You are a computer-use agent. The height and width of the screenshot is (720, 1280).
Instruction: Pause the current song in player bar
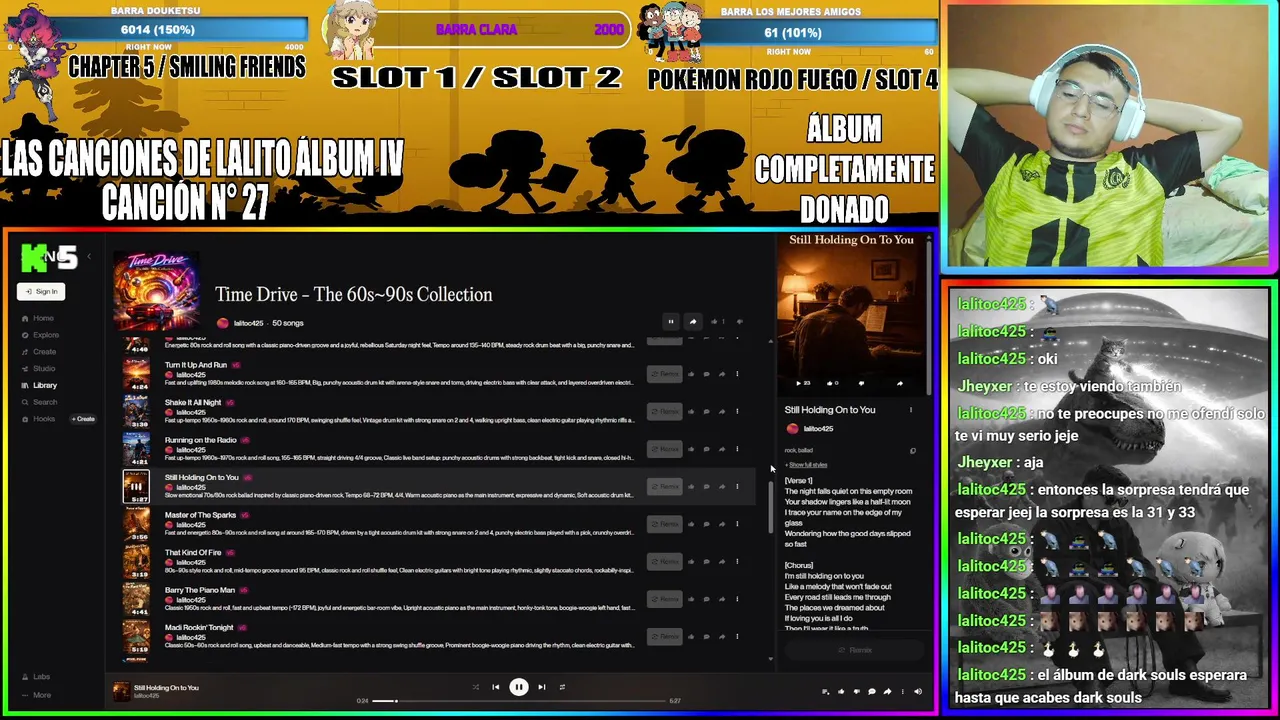point(518,687)
